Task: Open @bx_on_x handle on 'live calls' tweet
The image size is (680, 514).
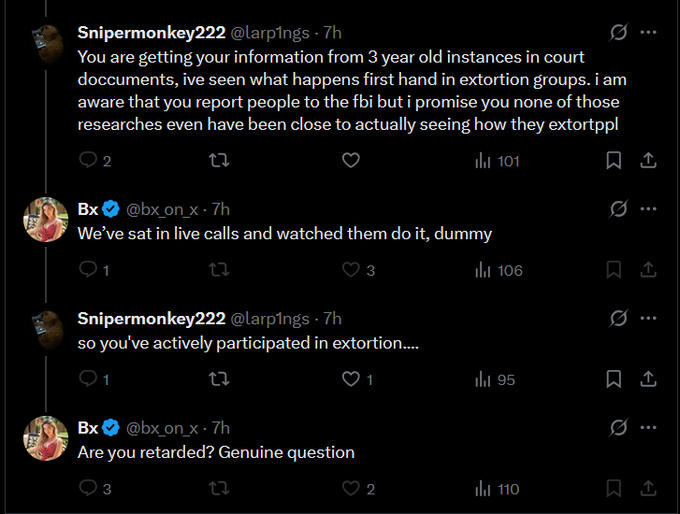Action: (162, 209)
